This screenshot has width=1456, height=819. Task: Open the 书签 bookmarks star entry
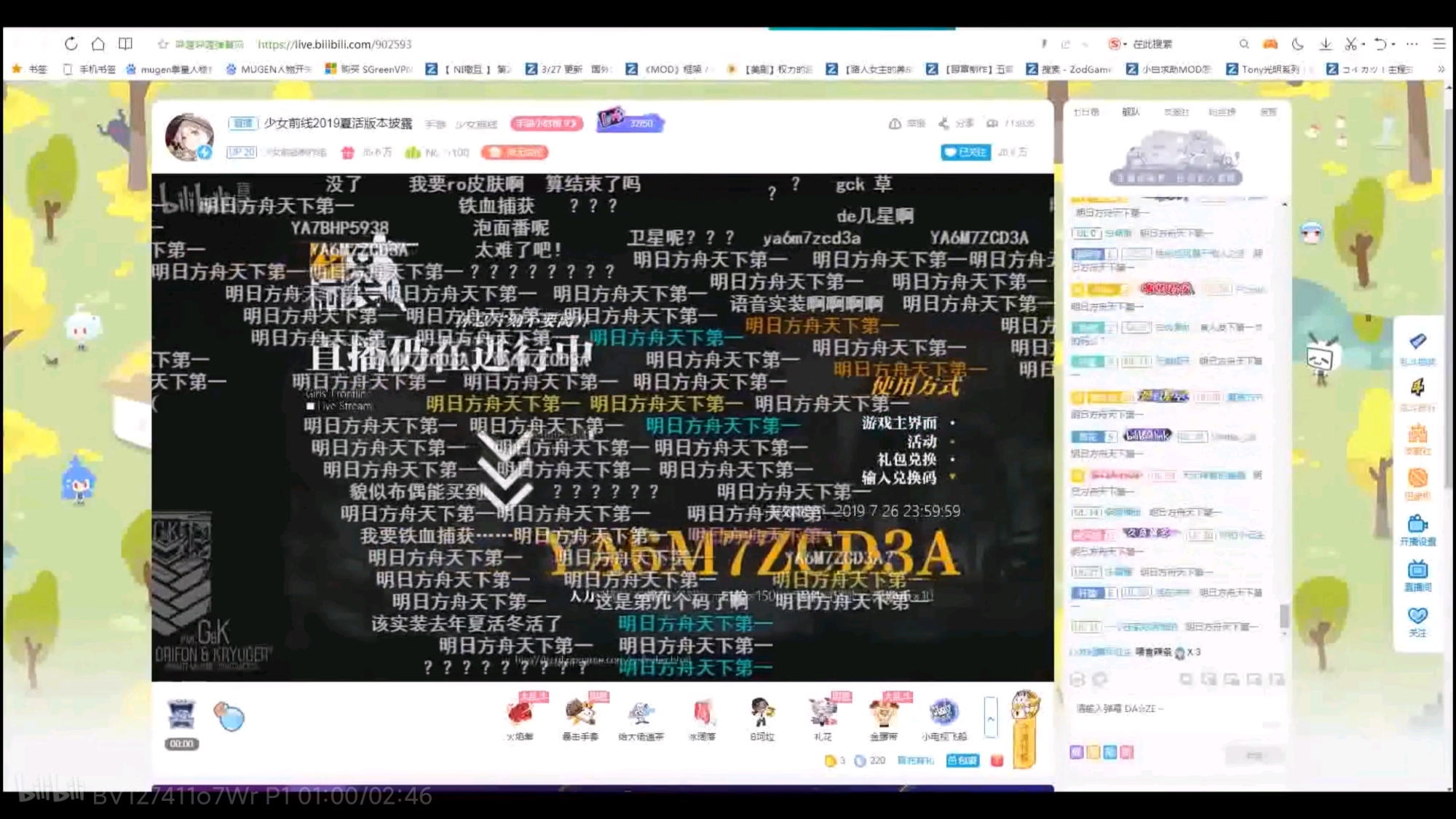pos(30,69)
